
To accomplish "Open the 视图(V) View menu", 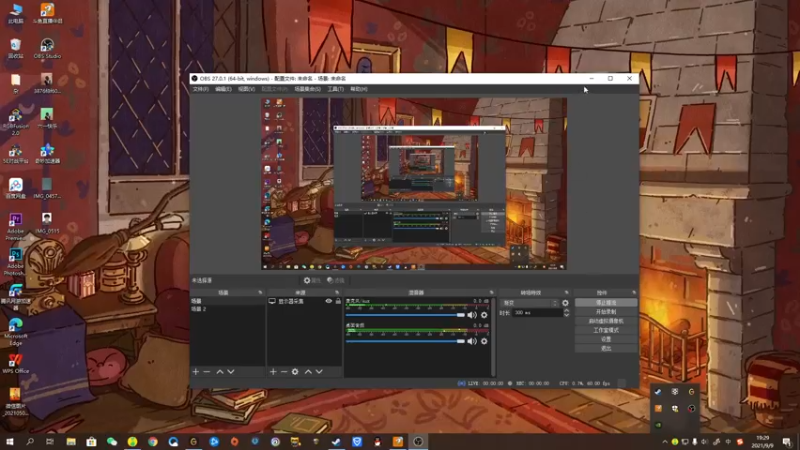I will tap(246, 89).
